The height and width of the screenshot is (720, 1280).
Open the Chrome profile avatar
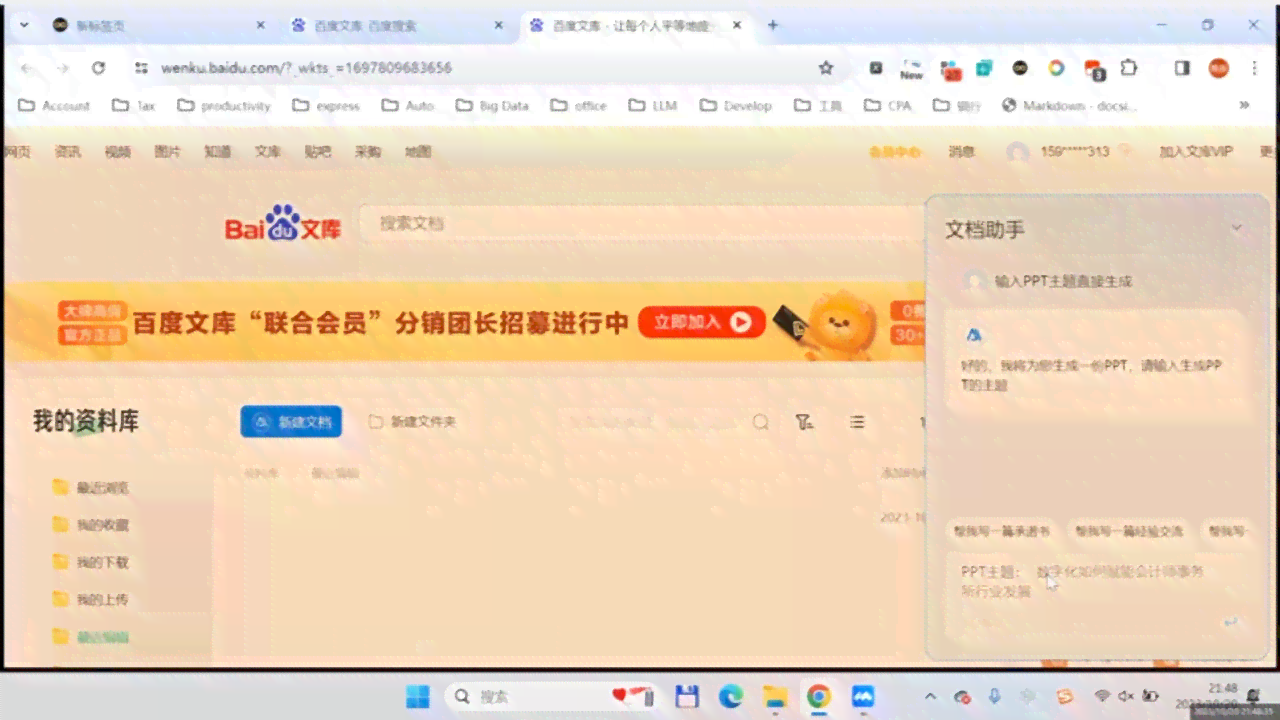point(1218,68)
